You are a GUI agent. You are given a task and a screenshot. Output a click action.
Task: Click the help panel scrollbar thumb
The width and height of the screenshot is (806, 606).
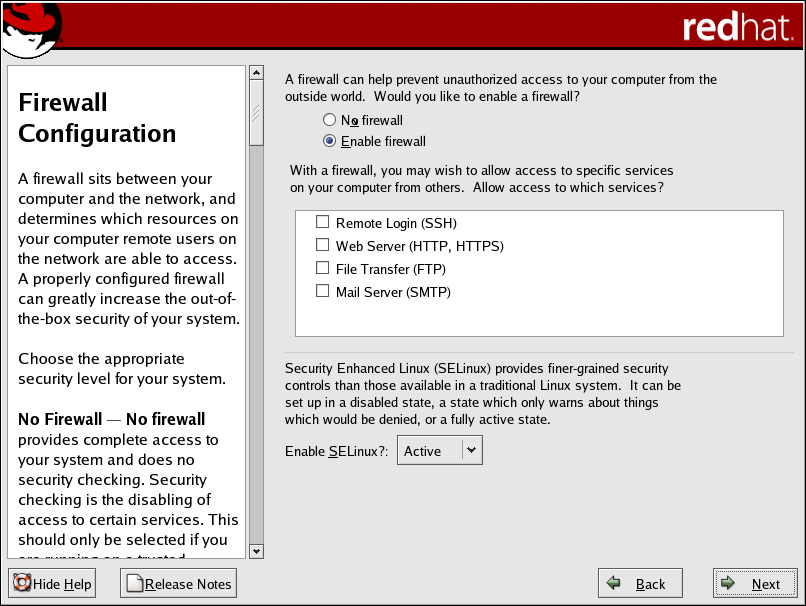pyautogui.click(x=256, y=113)
